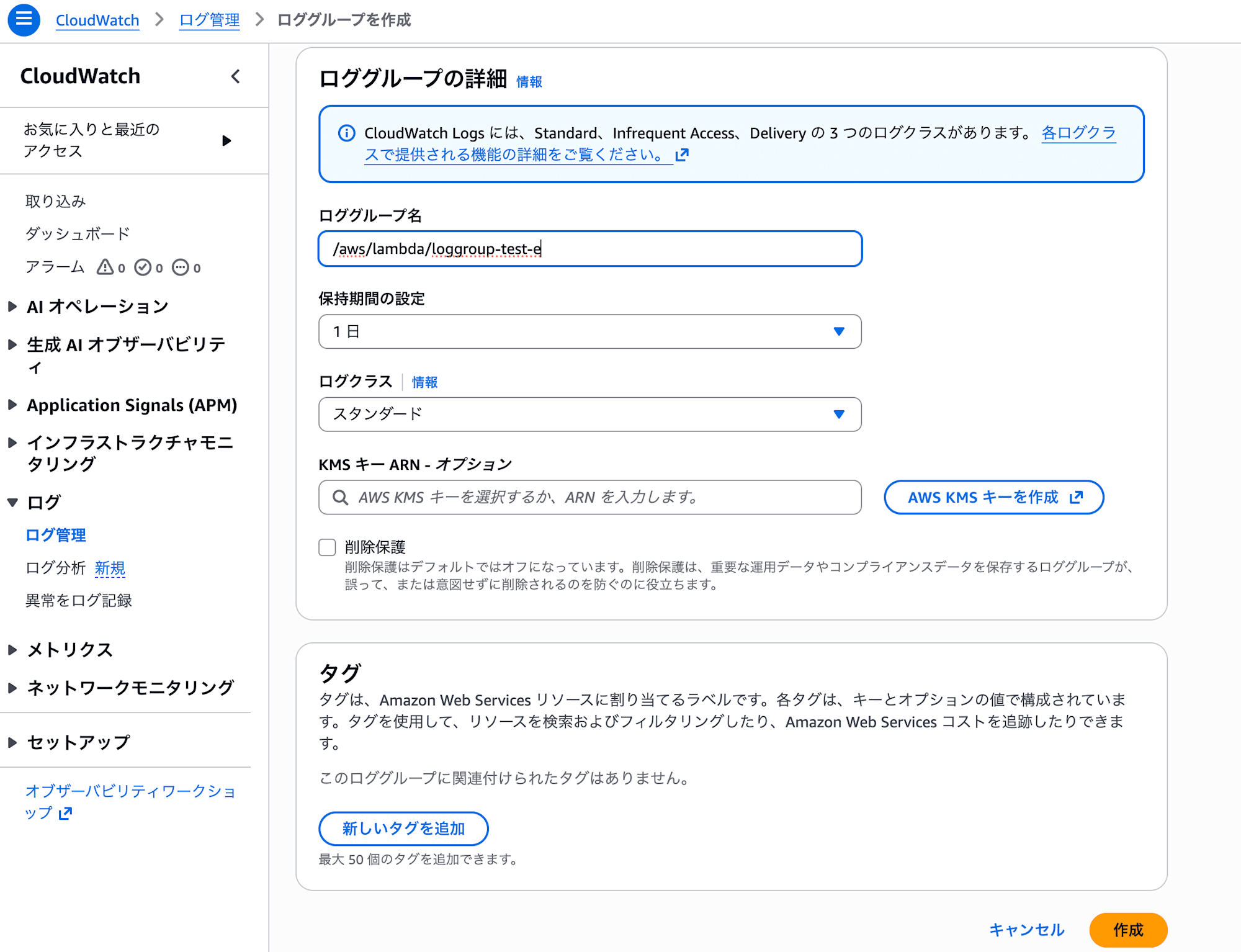Viewport: 1241px width, 952px height.
Task: Click the KMS キー ARN search field
Action: [x=589, y=497]
